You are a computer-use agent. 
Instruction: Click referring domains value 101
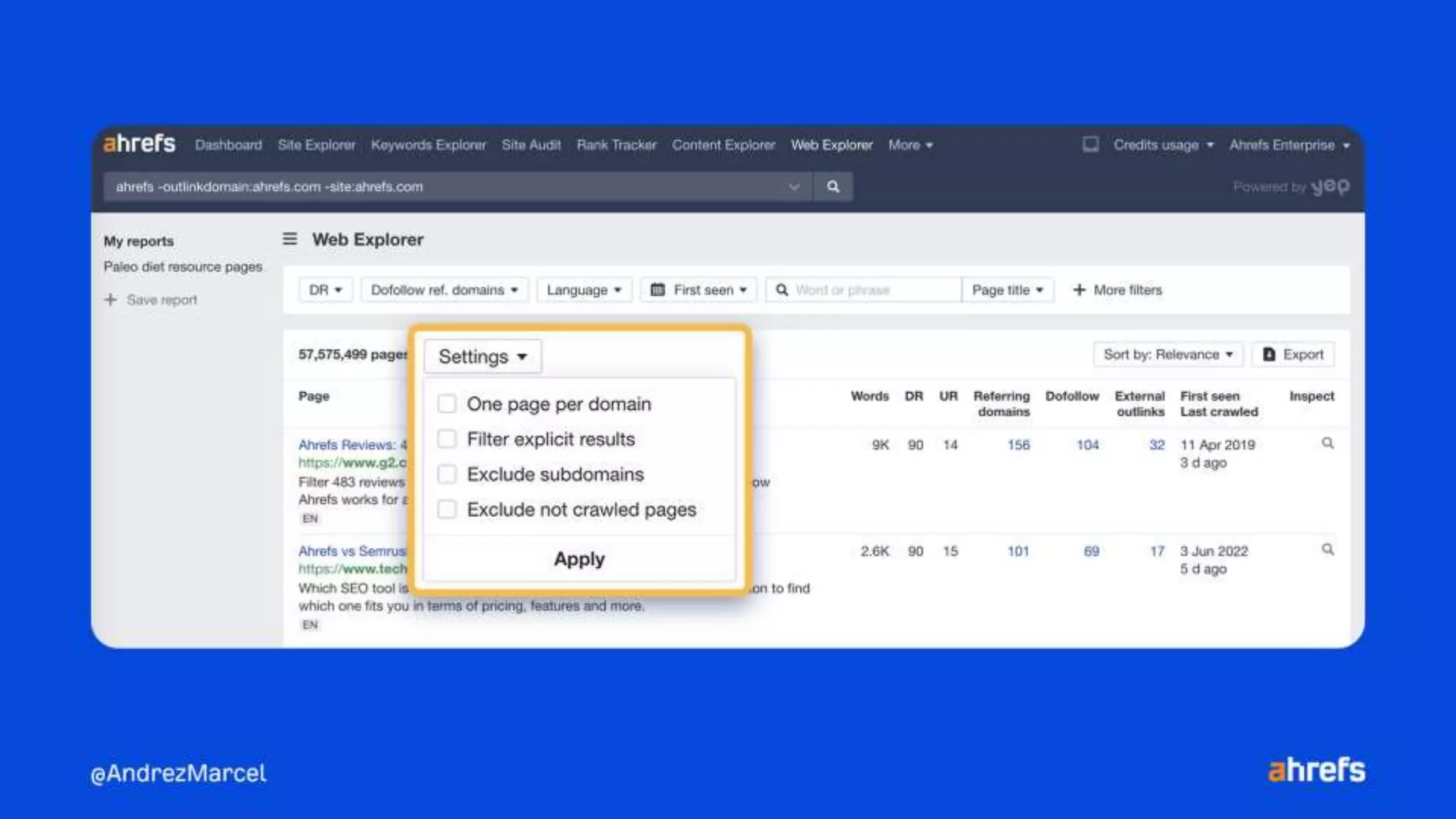click(1018, 551)
